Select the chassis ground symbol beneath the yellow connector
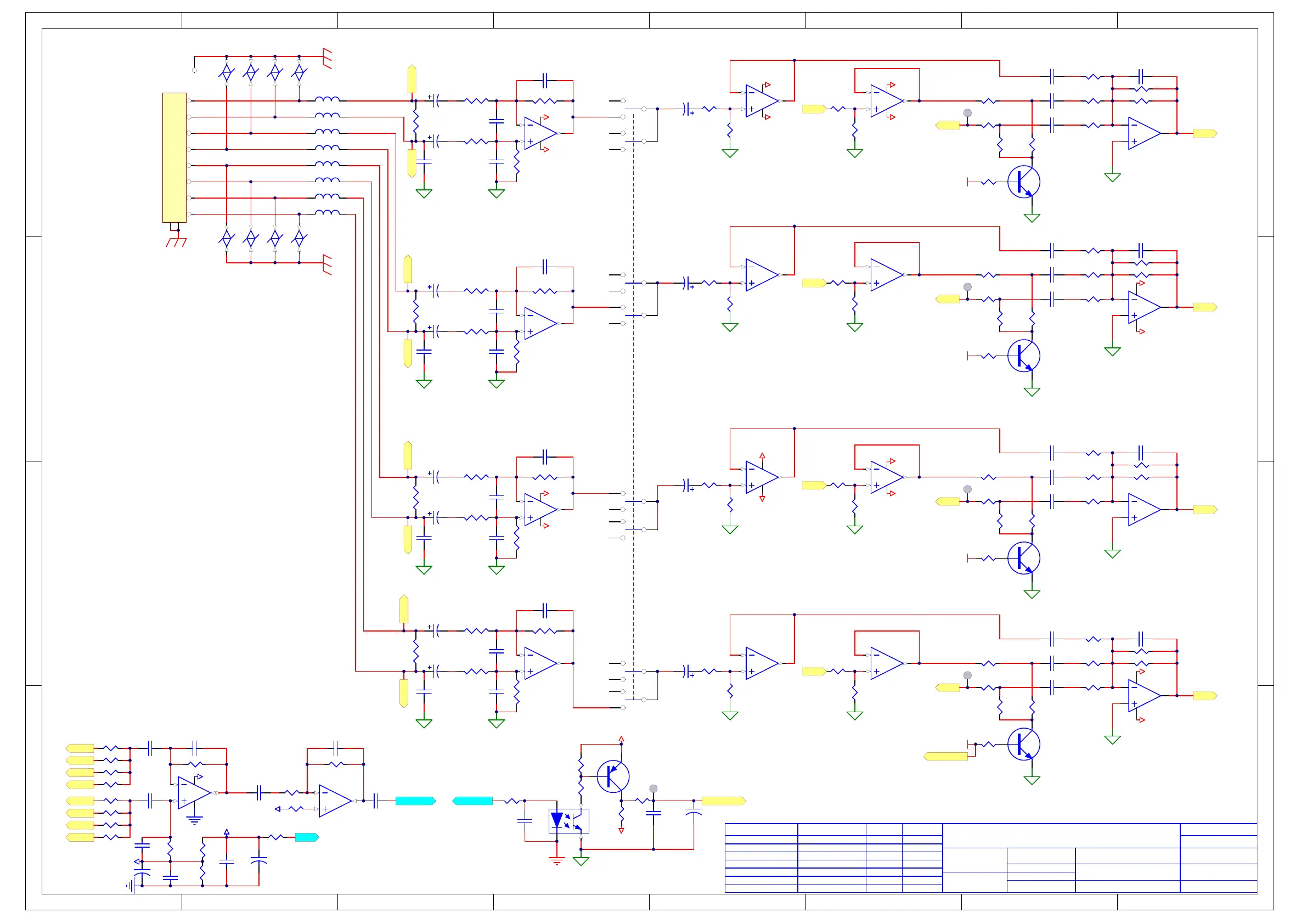The image size is (1307, 924). [177, 242]
